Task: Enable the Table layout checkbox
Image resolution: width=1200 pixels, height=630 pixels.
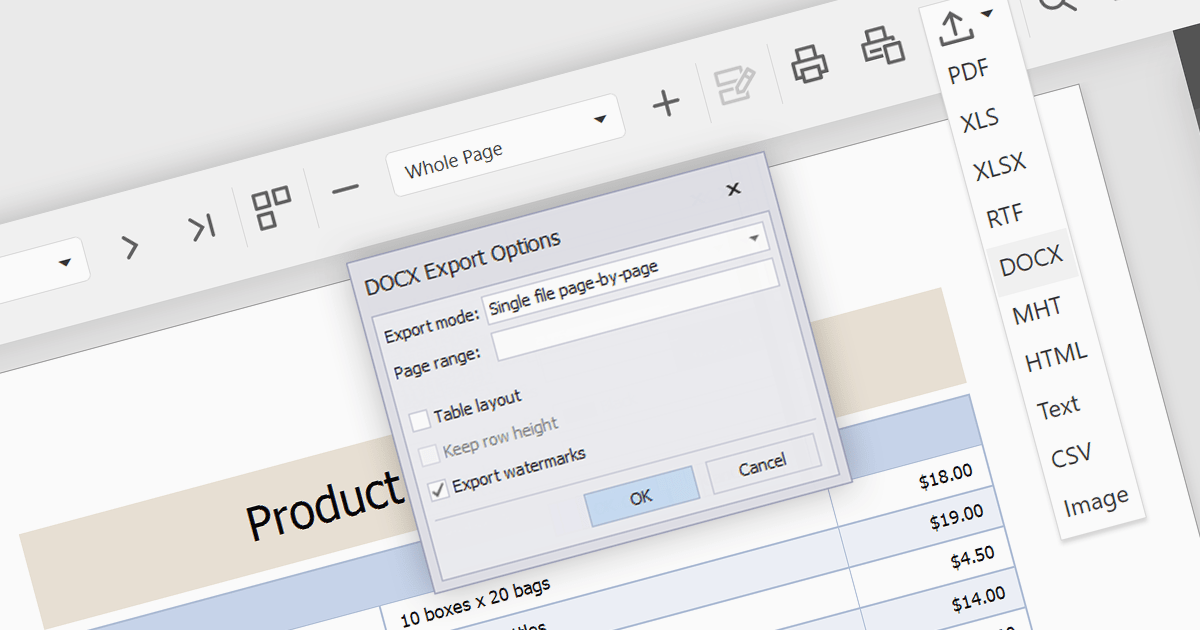Action: pyautogui.click(x=419, y=418)
